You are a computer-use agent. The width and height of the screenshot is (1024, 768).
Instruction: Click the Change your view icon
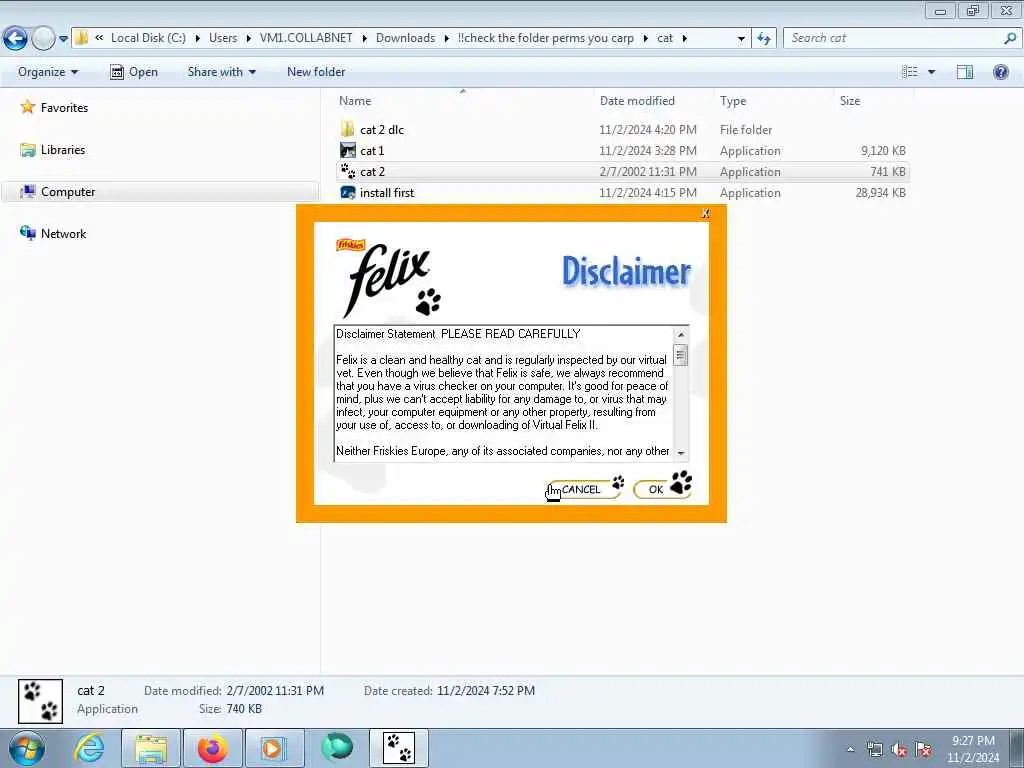point(910,72)
